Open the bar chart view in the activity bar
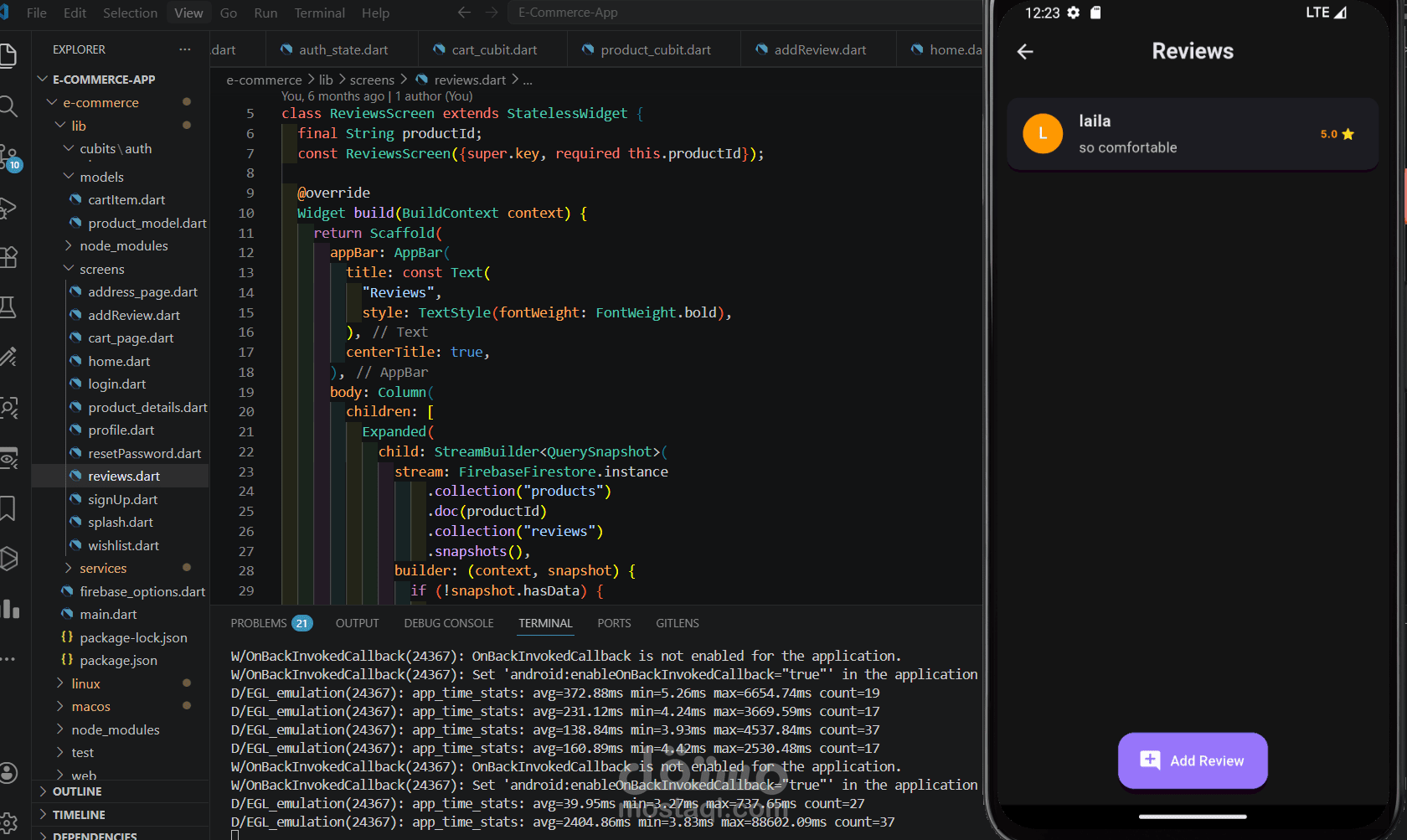The height and width of the screenshot is (840, 1407). point(8,609)
